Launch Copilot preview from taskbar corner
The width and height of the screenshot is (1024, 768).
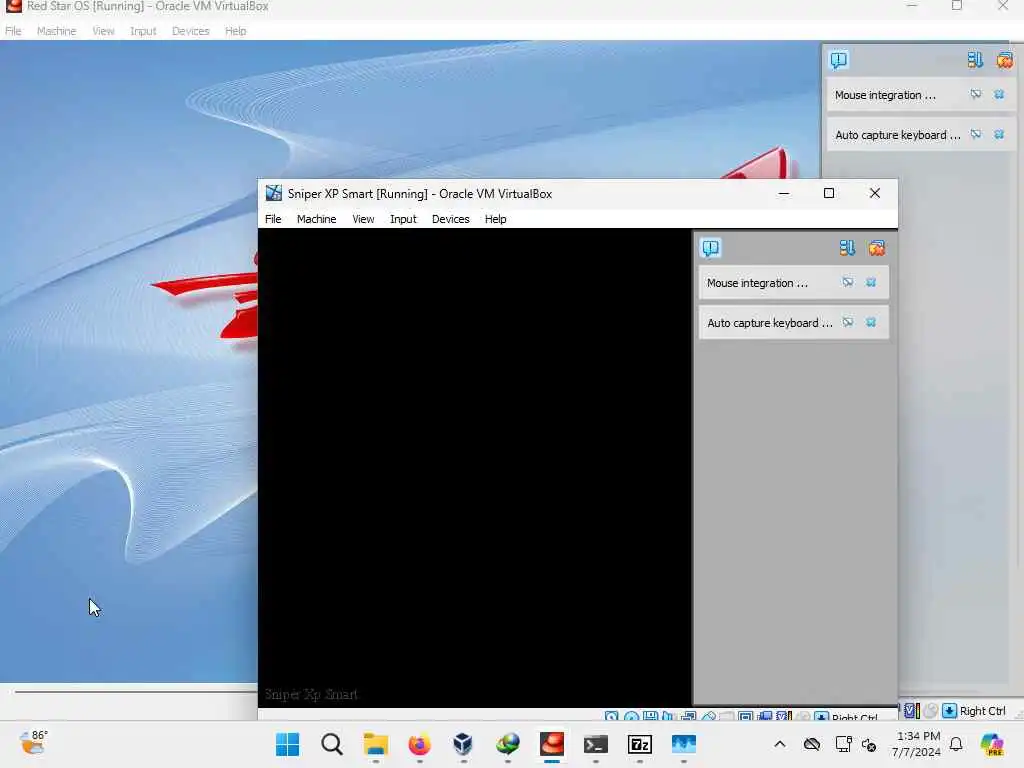tap(992, 744)
